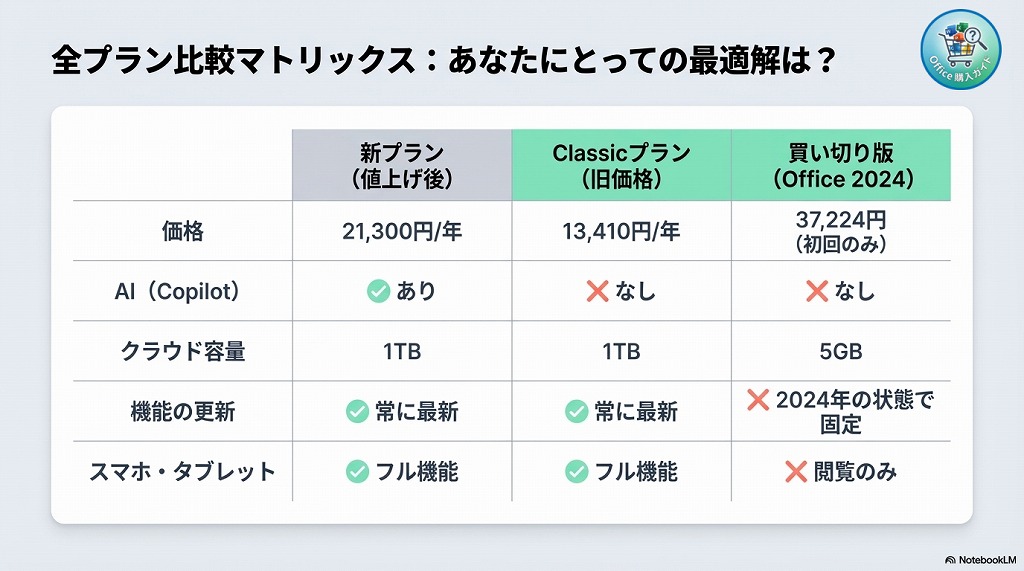Click the 13,410円/年 price cell
Viewport: 1024px width, 571px height.
pyautogui.click(x=621, y=232)
